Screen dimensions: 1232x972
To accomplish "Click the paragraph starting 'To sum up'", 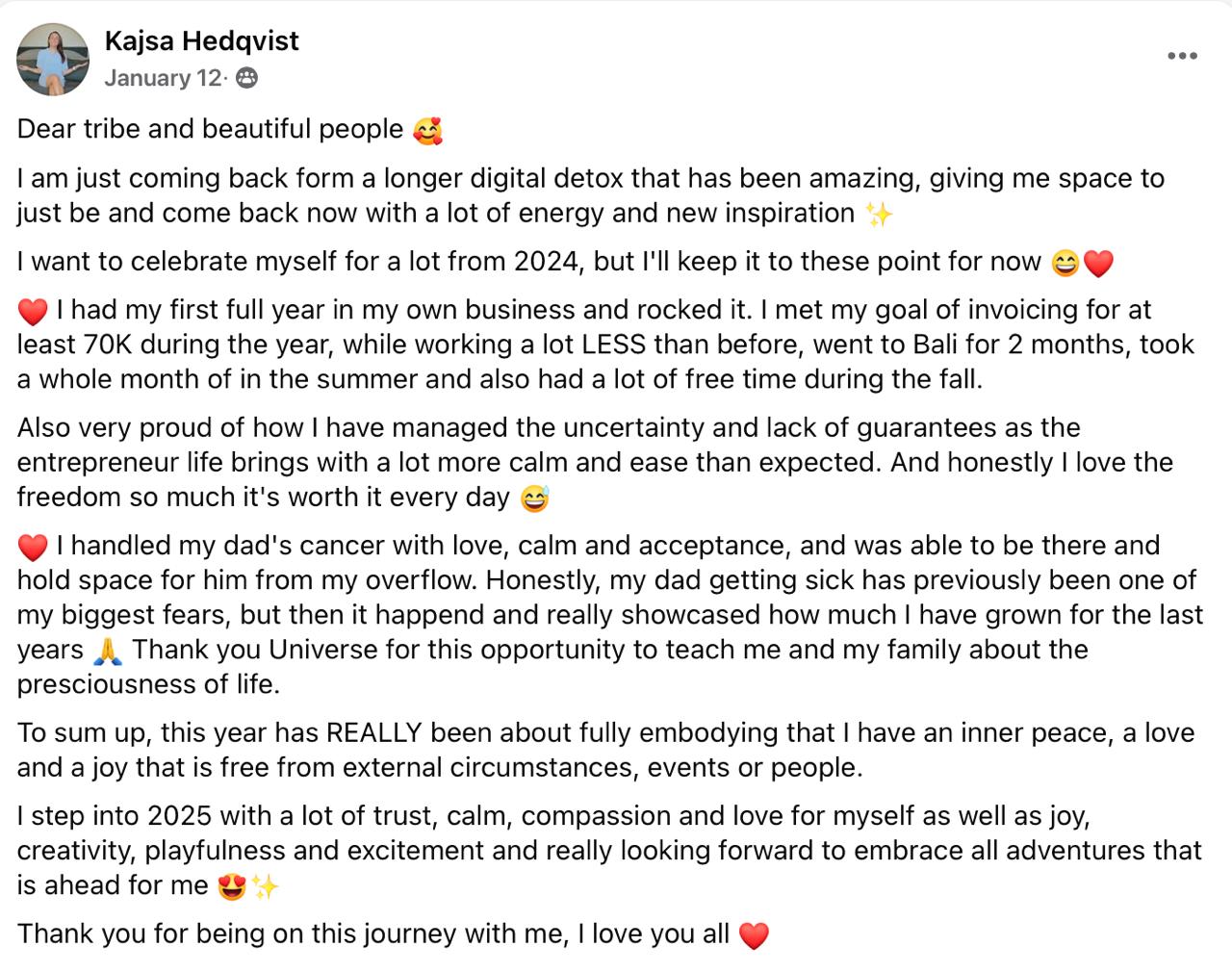I will tap(605, 750).
